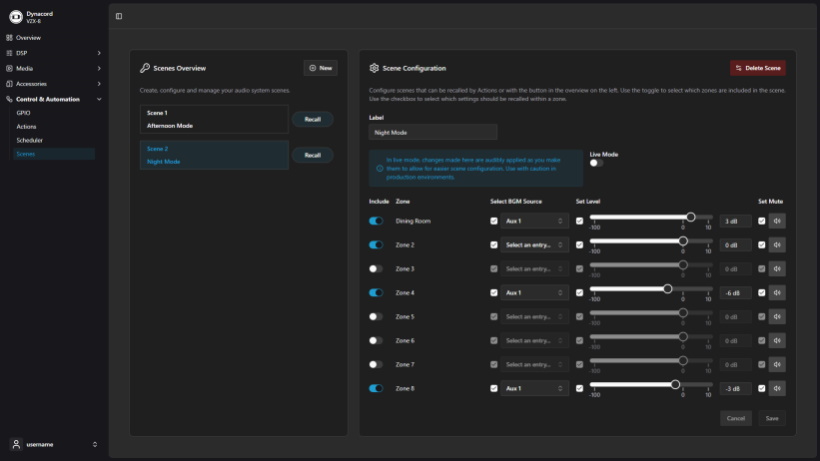Uncheck Dining Room BGM source checkbox

click(494, 221)
